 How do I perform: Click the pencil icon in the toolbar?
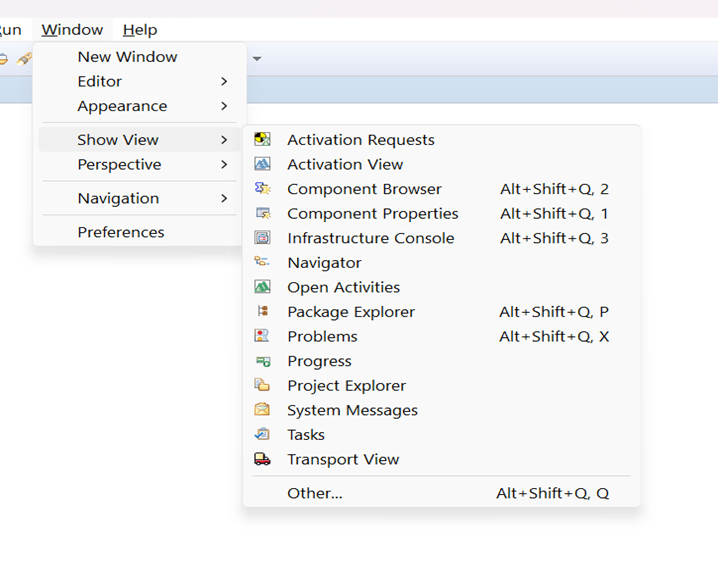pos(24,59)
